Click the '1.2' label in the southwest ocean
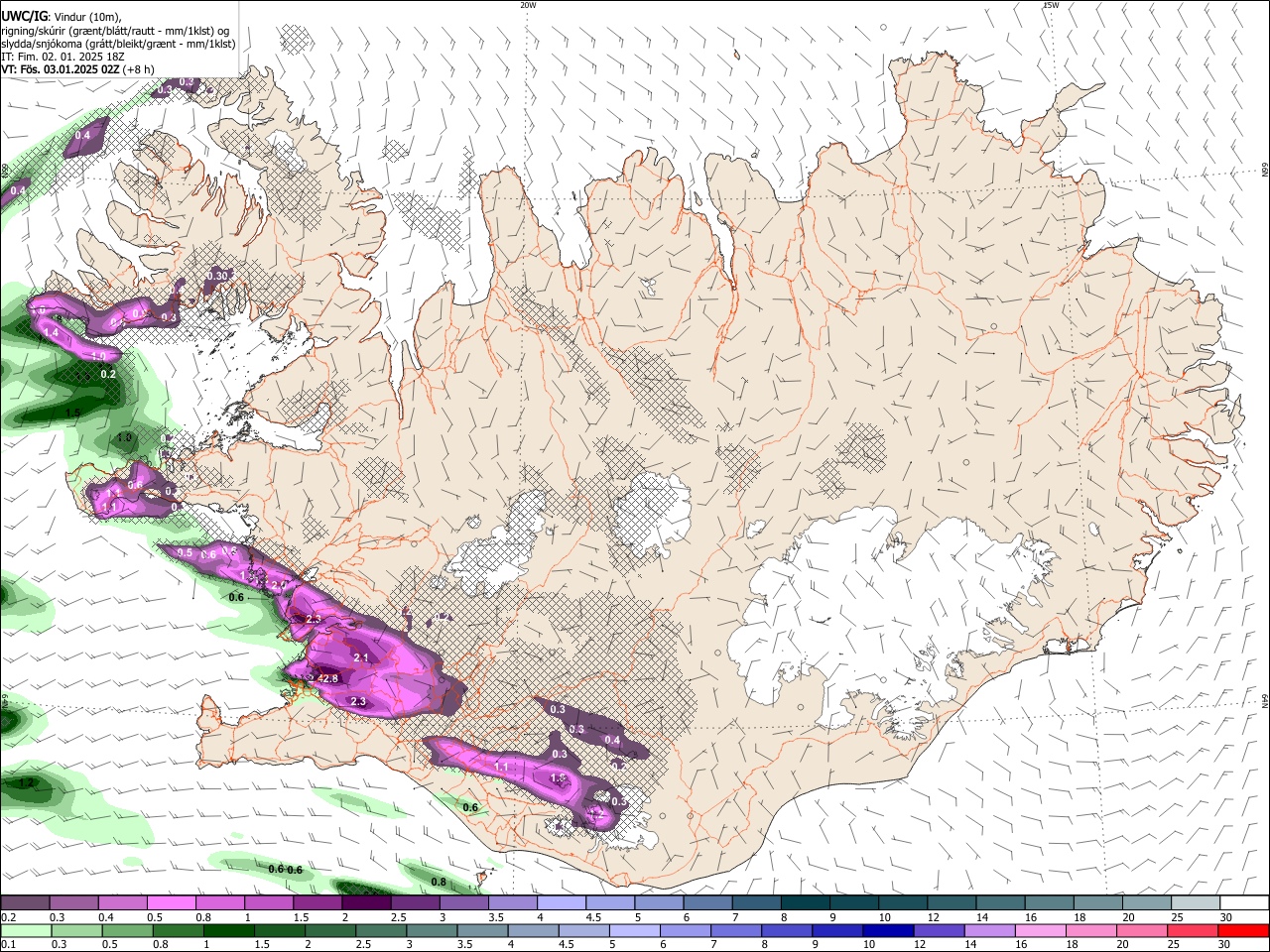Viewport: 1270px width, 952px height. [x=27, y=782]
